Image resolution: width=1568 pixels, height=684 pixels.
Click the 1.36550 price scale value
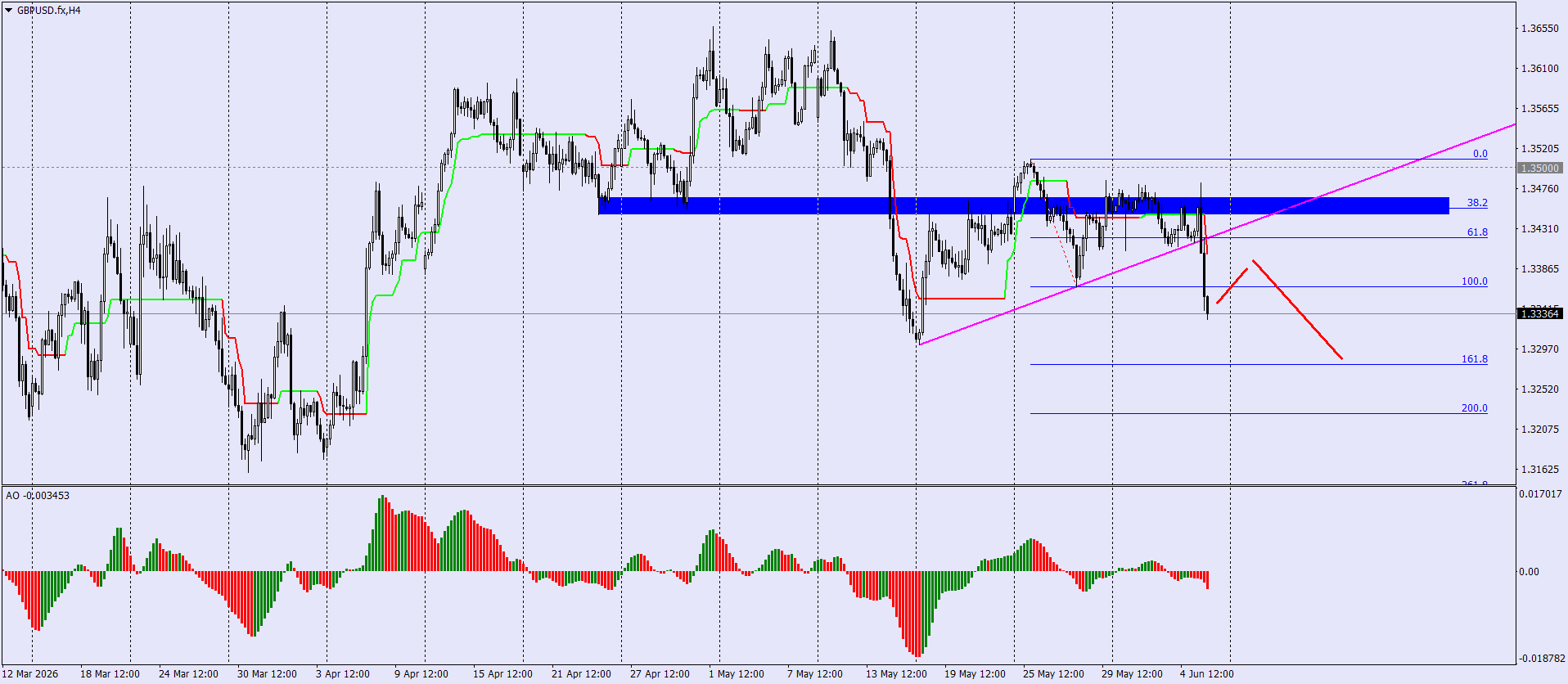tap(1540, 29)
